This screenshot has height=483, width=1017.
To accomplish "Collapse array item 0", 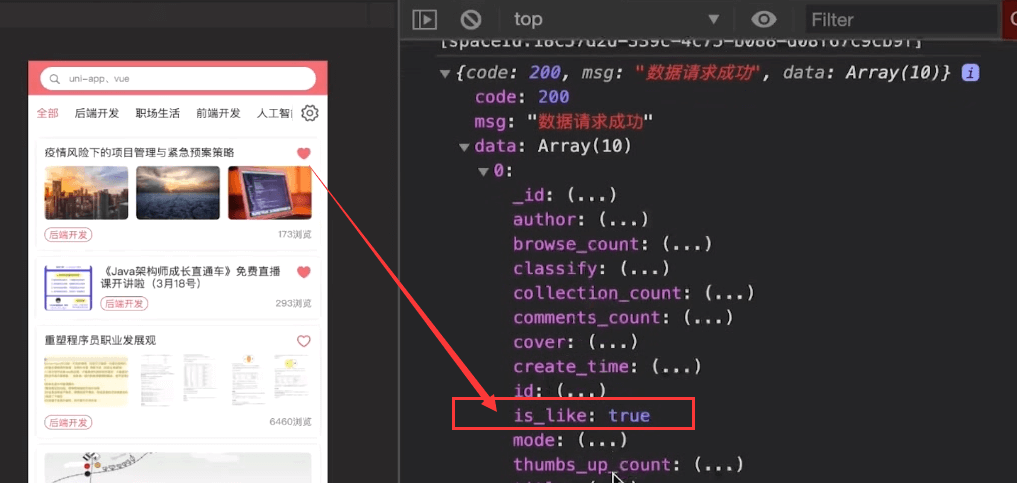I will pyautogui.click(x=483, y=172).
